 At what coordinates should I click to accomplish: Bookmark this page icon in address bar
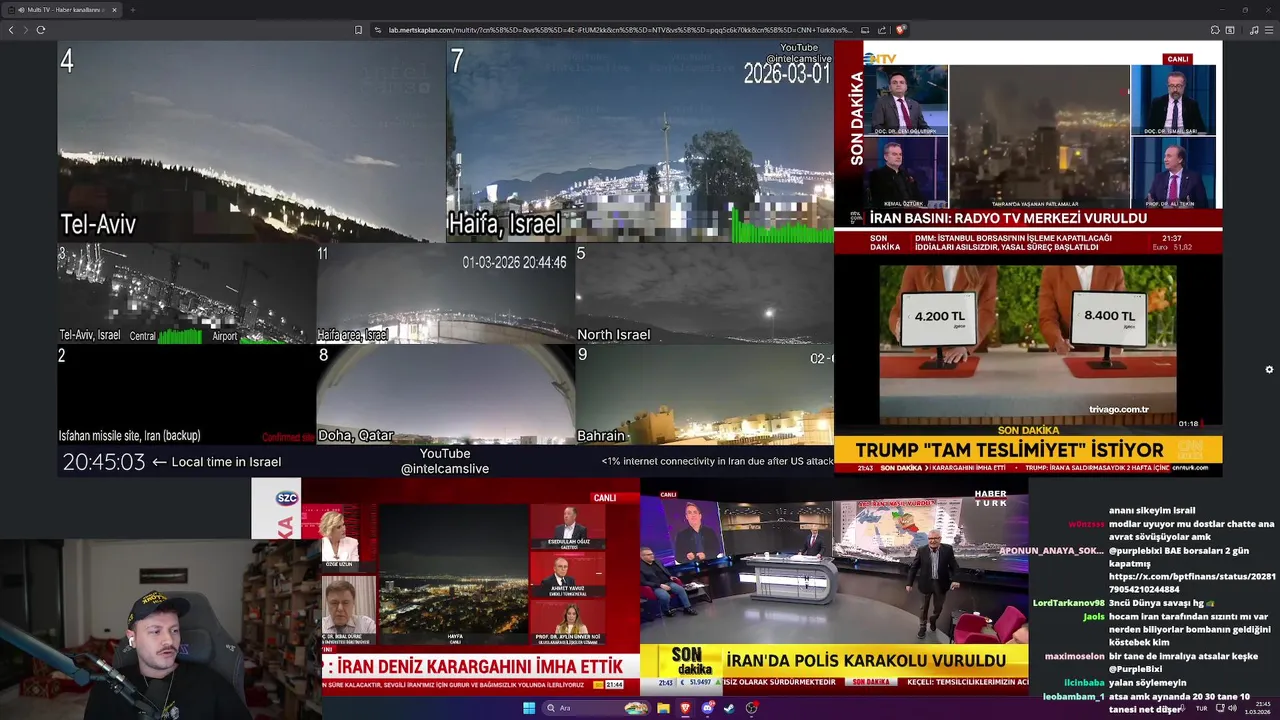pyautogui.click(x=358, y=30)
